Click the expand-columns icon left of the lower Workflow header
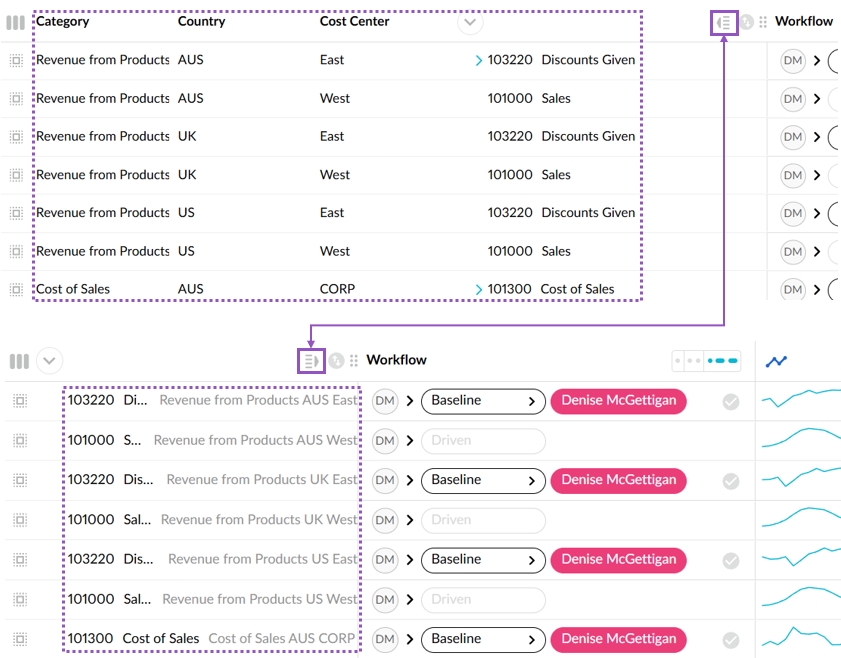This screenshot has width=841, height=658. 312,361
